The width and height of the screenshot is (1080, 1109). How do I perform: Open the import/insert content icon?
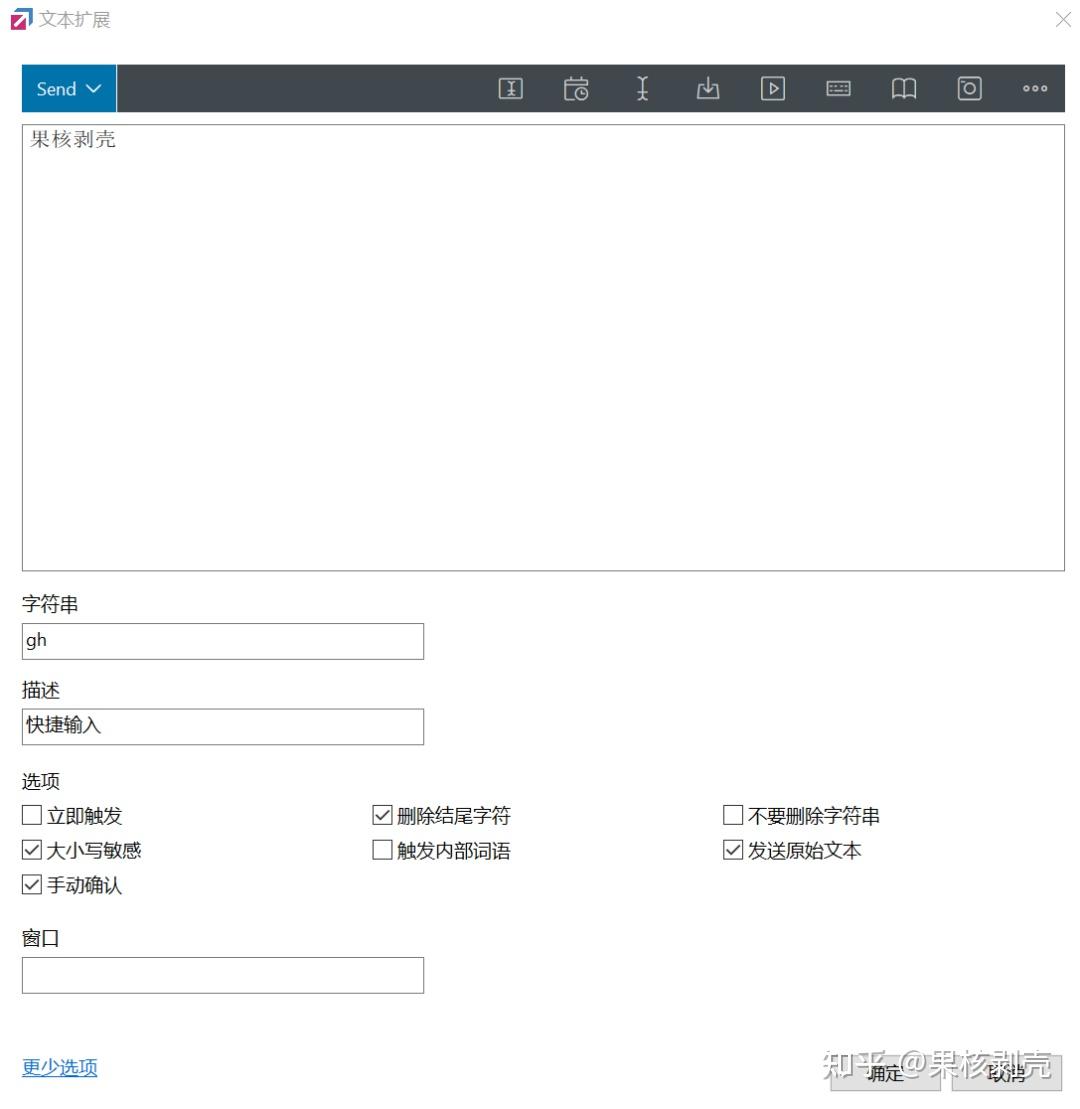707,88
